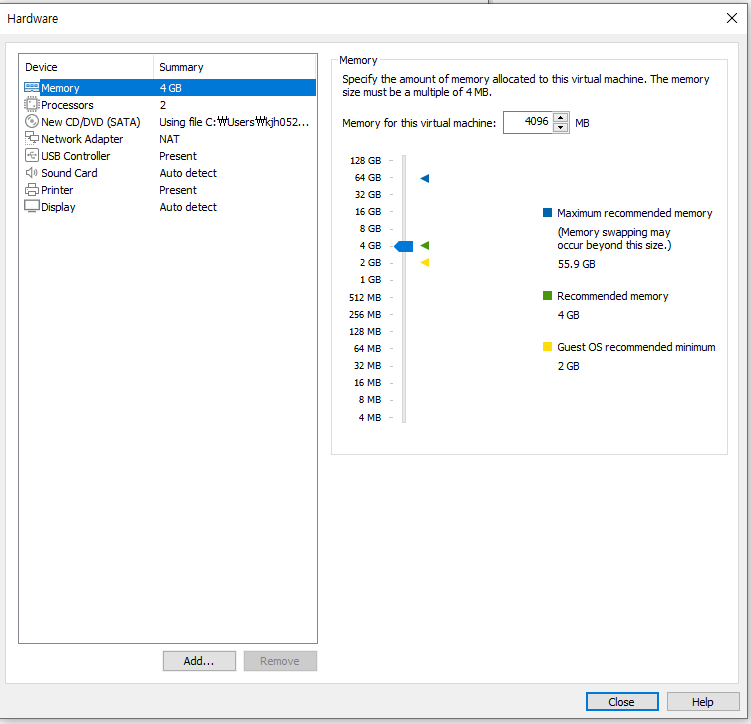The width and height of the screenshot is (751, 724).
Task: Click the 4 GB summary of Memory
Action: pos(171,88)
